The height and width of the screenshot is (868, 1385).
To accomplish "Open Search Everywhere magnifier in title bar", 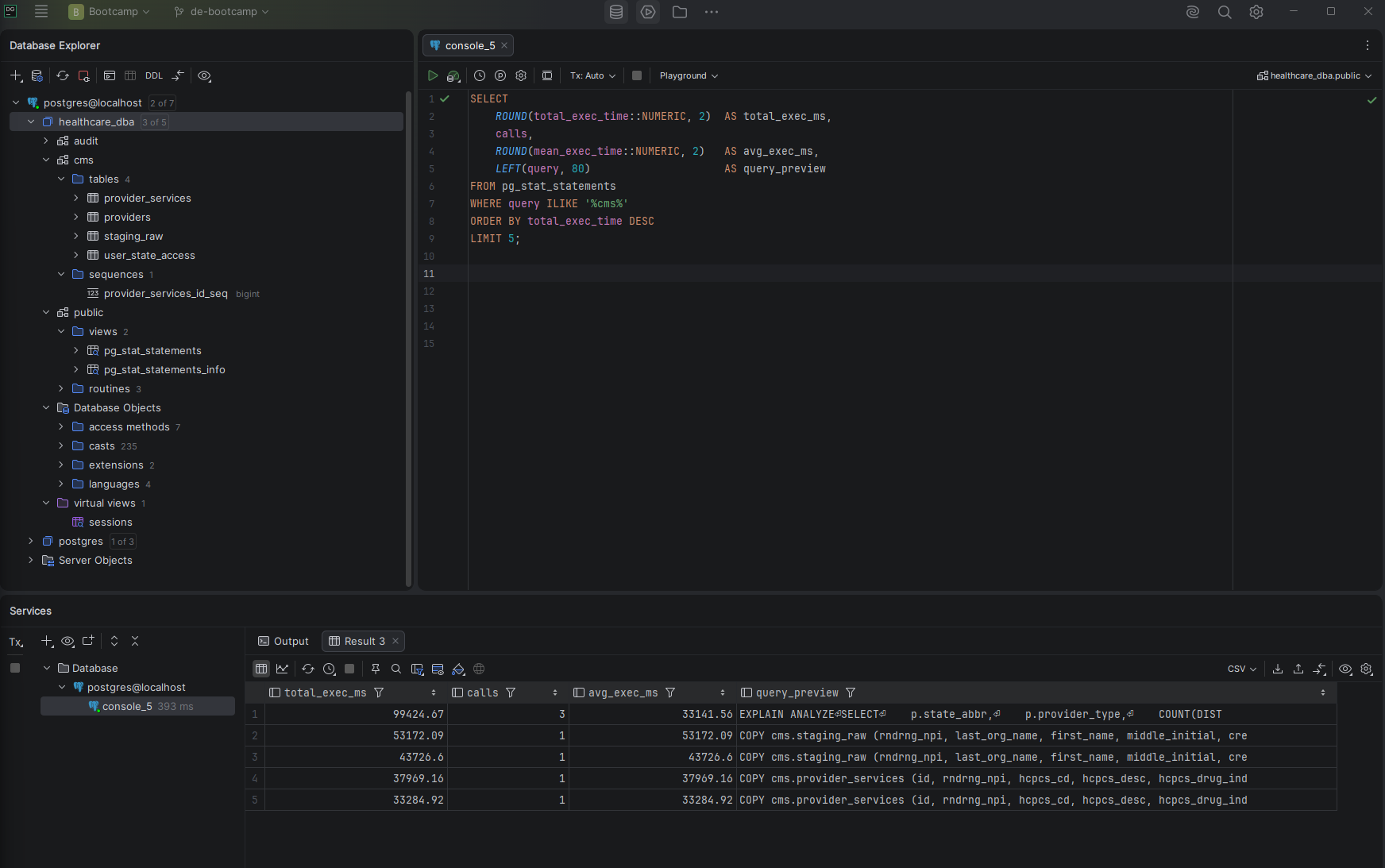I will coord(1225,12).
